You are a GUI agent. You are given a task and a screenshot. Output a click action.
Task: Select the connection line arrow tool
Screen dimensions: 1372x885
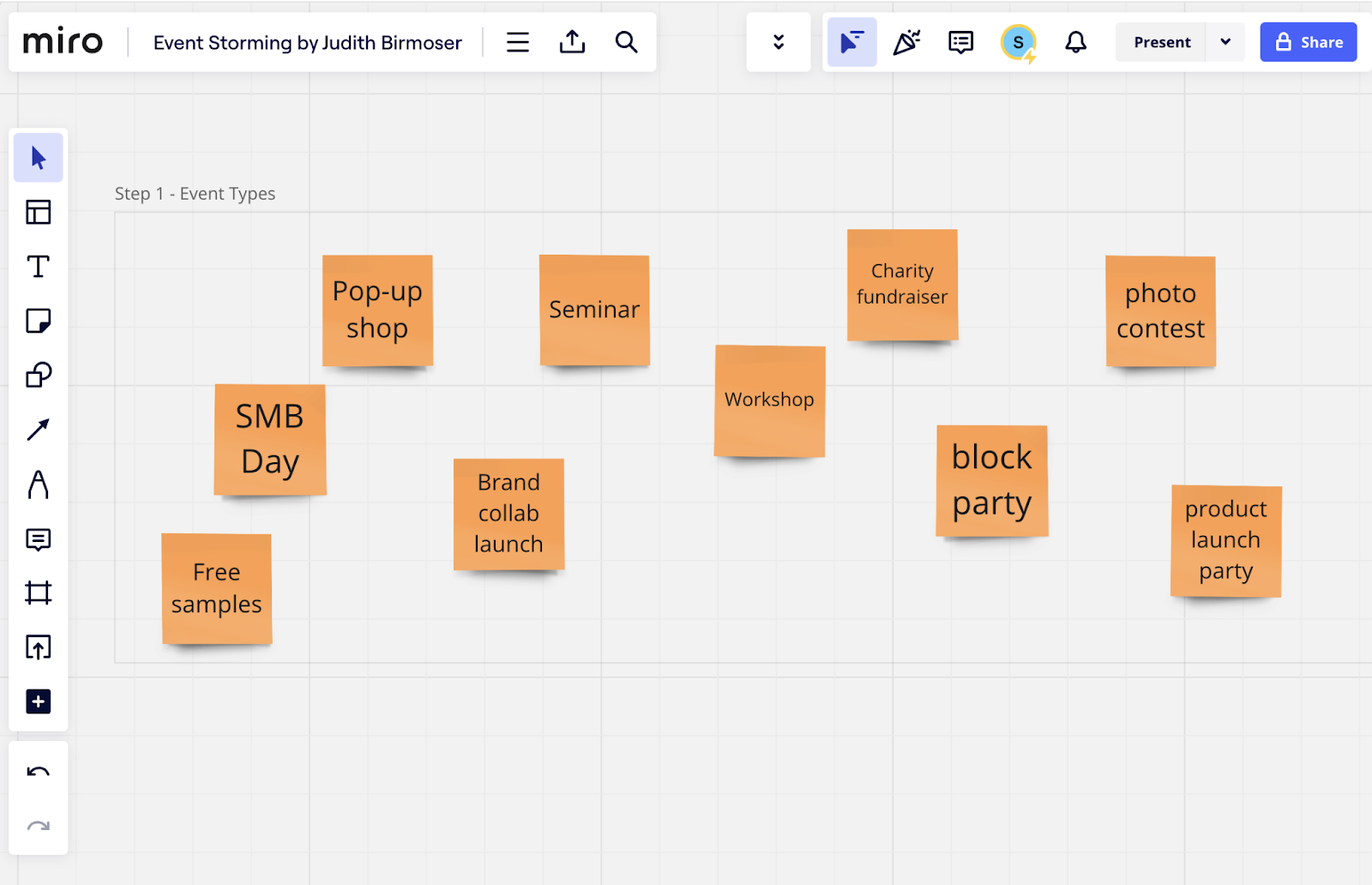coord(38,429)
